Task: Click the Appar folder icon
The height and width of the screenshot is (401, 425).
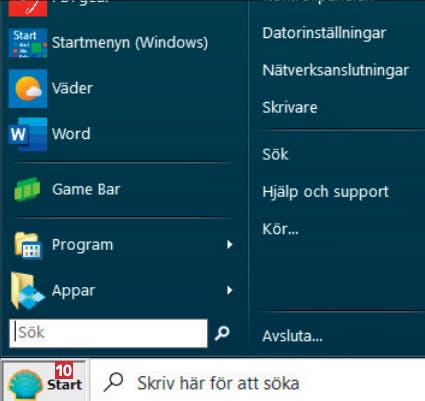Action: point(27,291)
